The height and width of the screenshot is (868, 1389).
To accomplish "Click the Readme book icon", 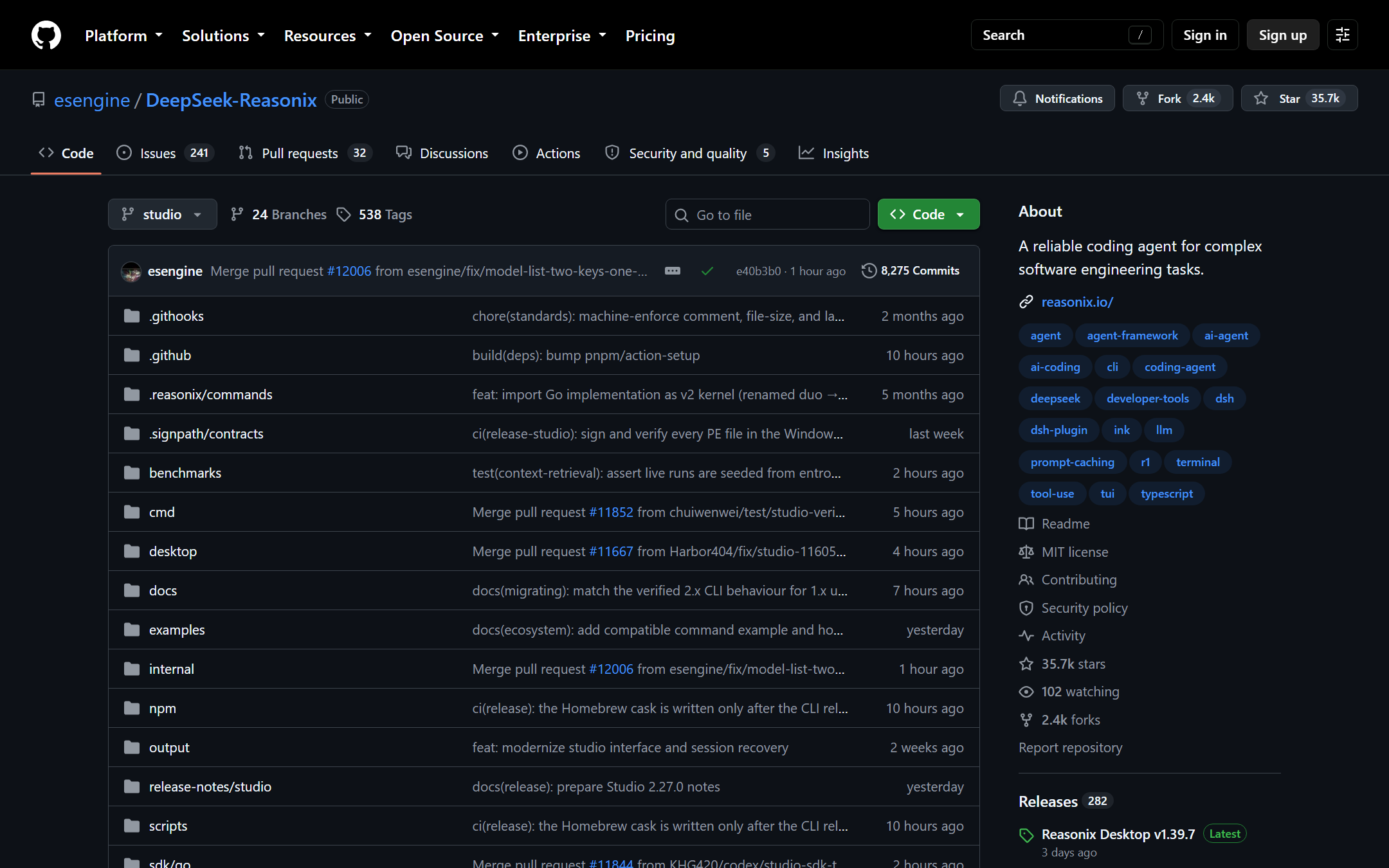I will 1026,523.
